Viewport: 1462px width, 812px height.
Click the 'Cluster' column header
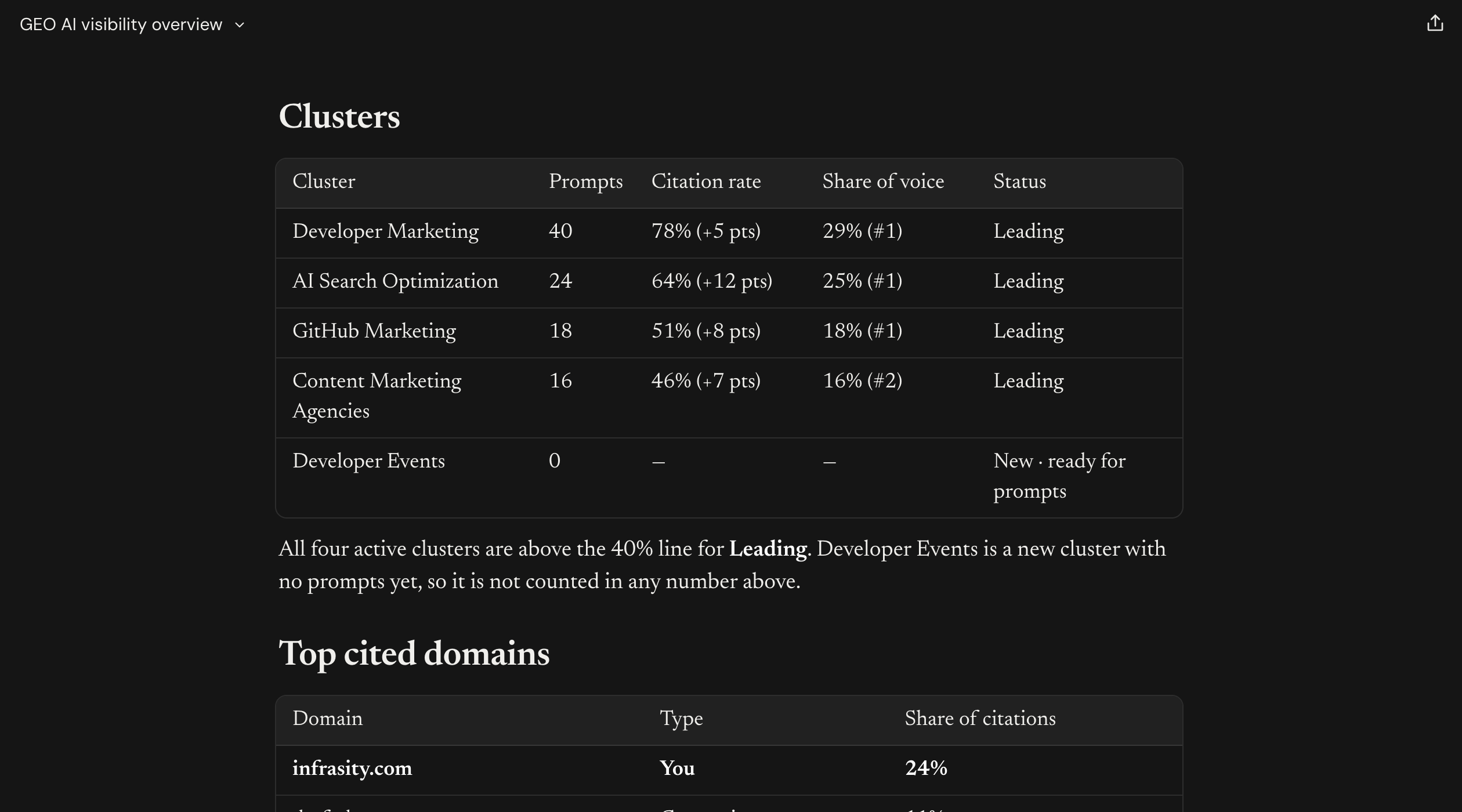324,182
